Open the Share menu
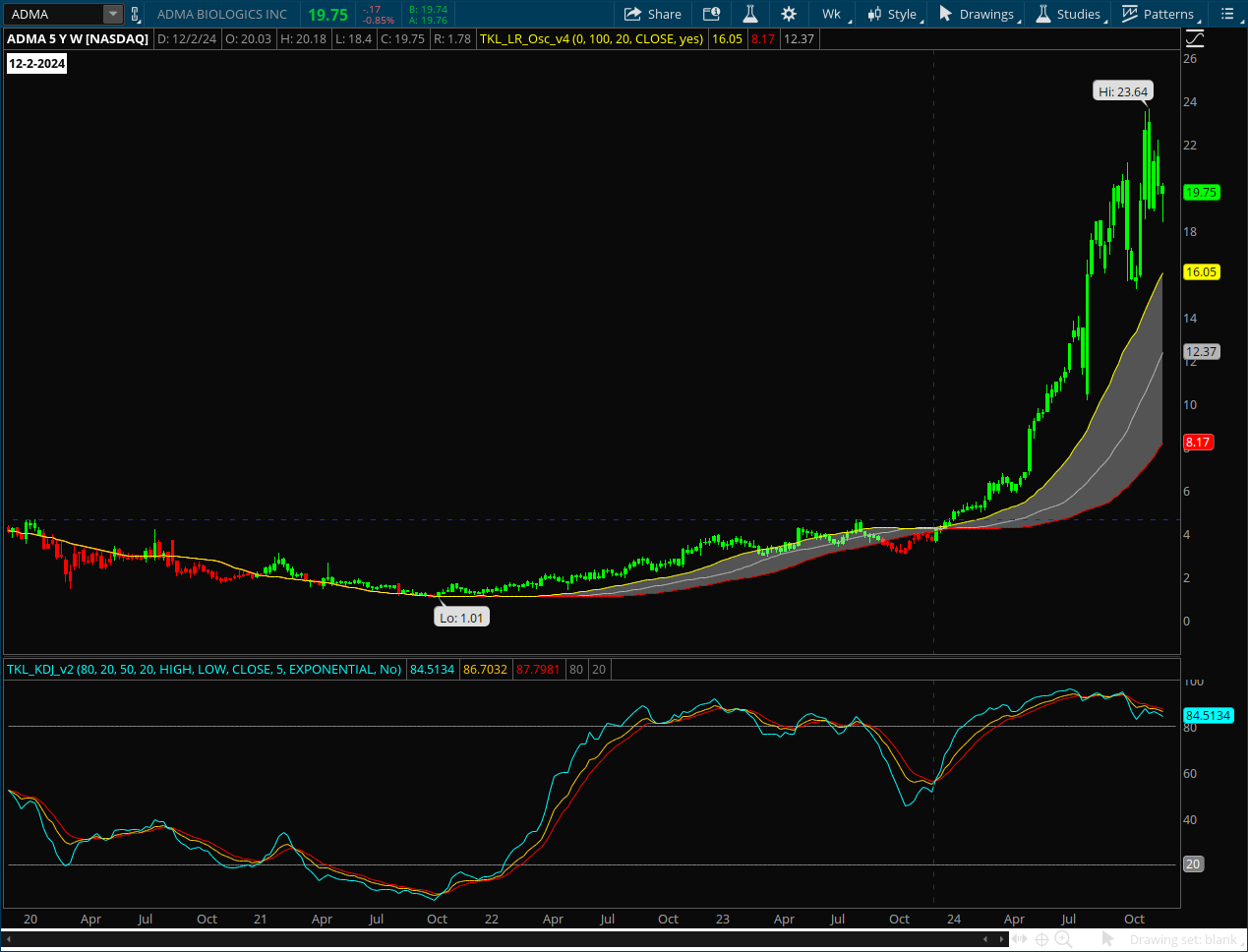The height and width of the screenshot is (952, 1248). [653, 14]
